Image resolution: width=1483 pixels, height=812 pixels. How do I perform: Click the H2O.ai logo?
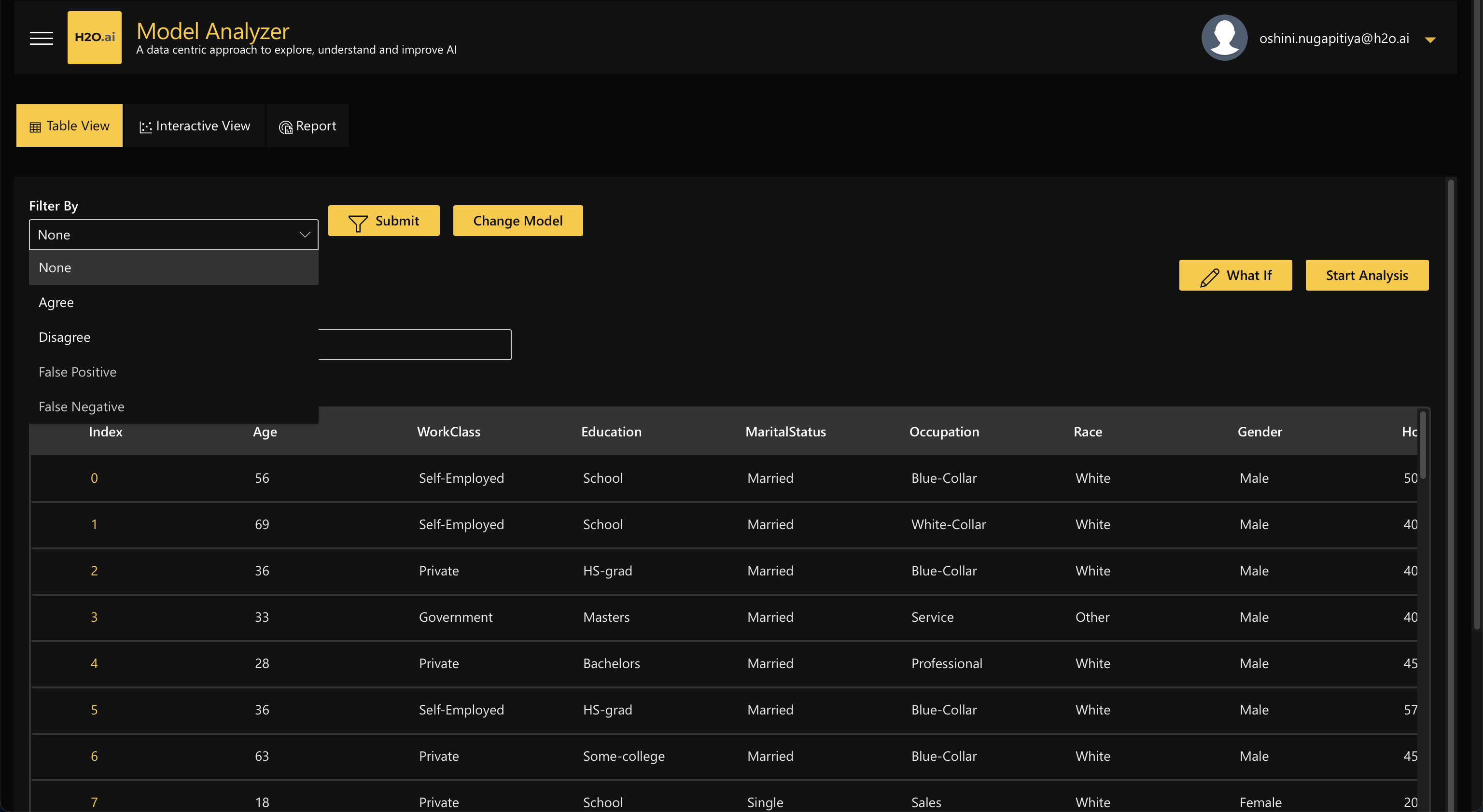click(95, 38)
